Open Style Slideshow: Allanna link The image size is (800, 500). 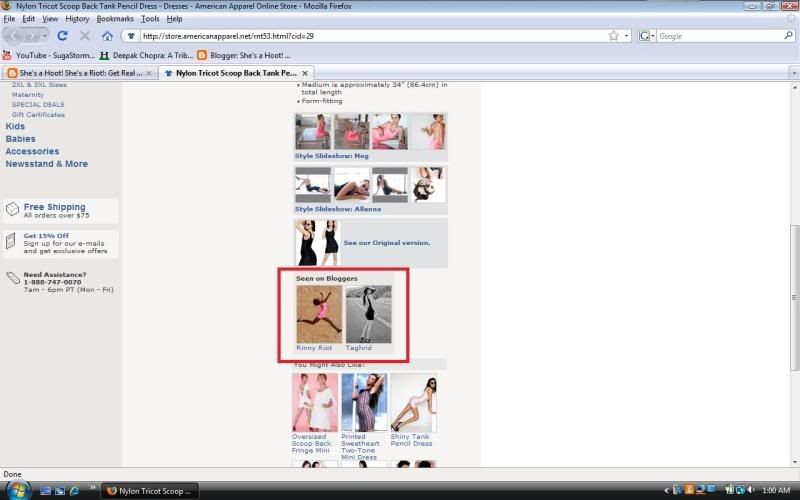[x=338, y=209]
